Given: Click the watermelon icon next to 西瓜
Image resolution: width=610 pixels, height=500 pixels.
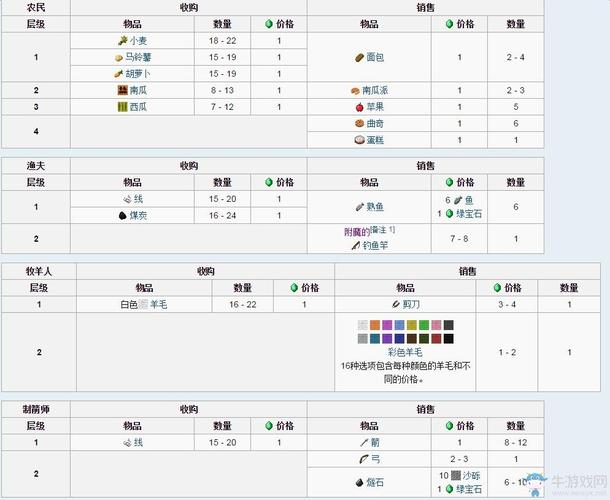Looking at the screenshot, I should click(x=122, y=106).
